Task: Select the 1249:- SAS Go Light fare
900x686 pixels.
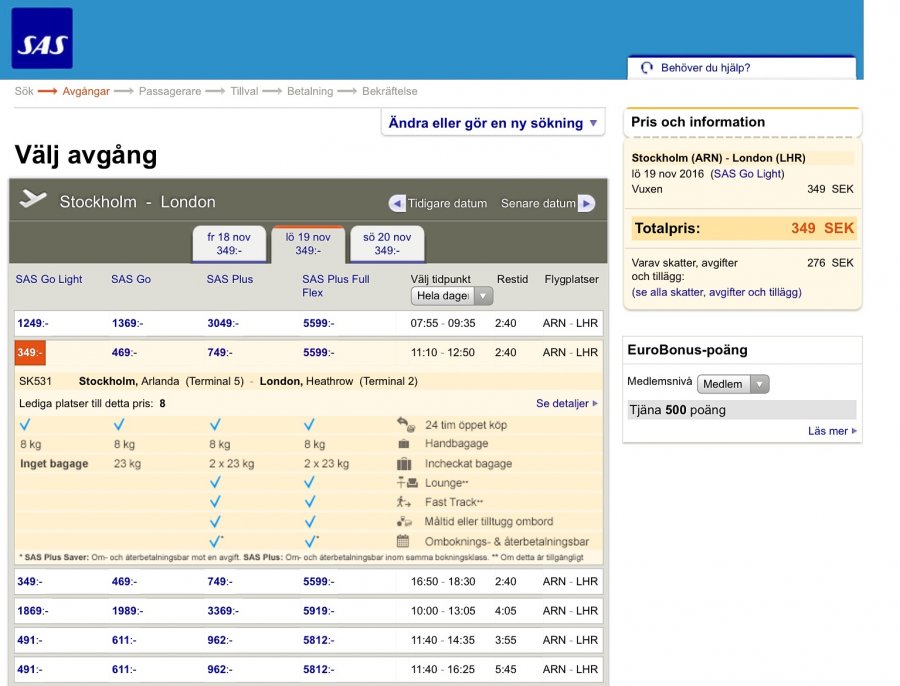Action: click(x=32, y=323)
